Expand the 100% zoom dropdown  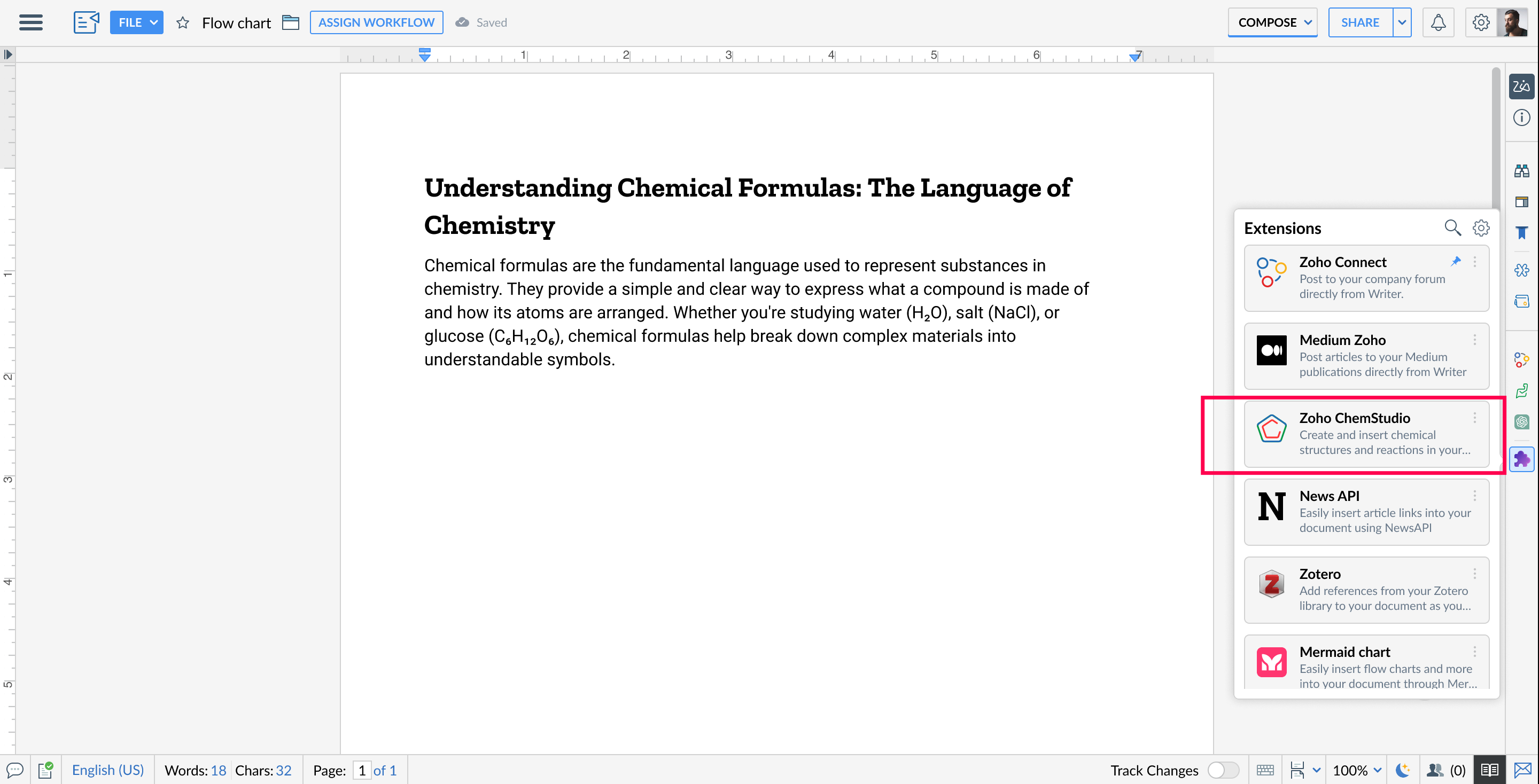(x=1357, y=770)
